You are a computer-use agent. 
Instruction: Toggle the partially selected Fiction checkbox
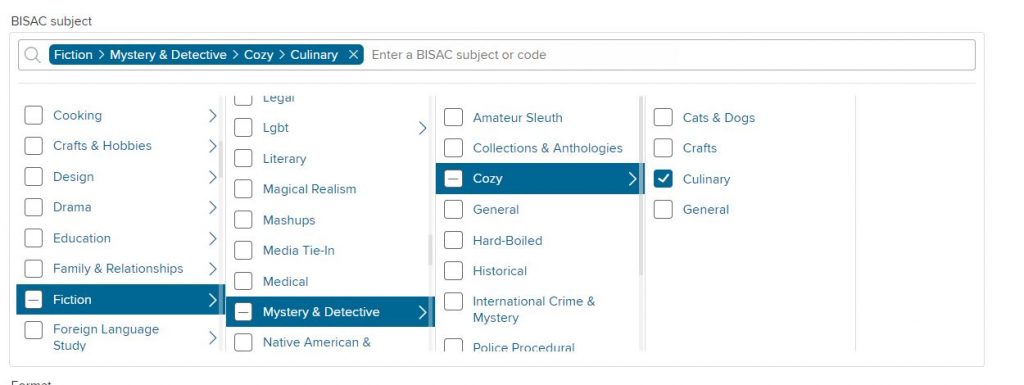[x=33, y=300]
